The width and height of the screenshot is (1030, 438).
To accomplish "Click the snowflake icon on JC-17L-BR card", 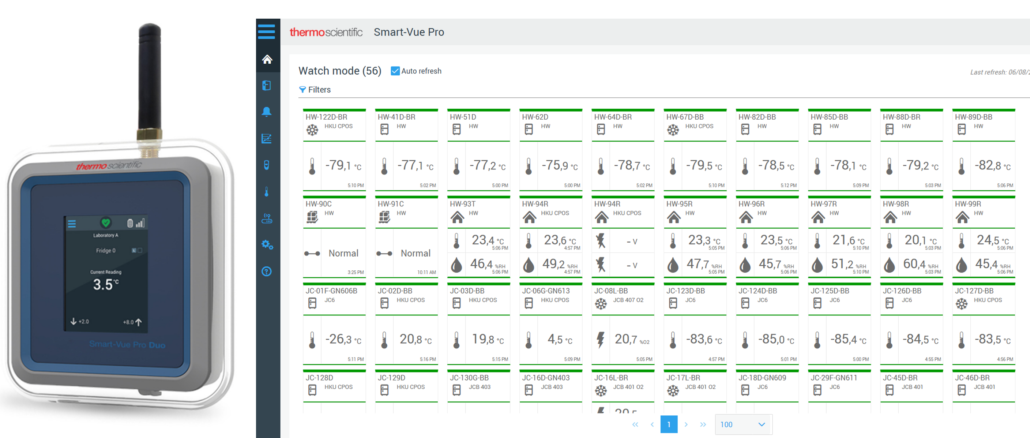I will tap(673, 390).
